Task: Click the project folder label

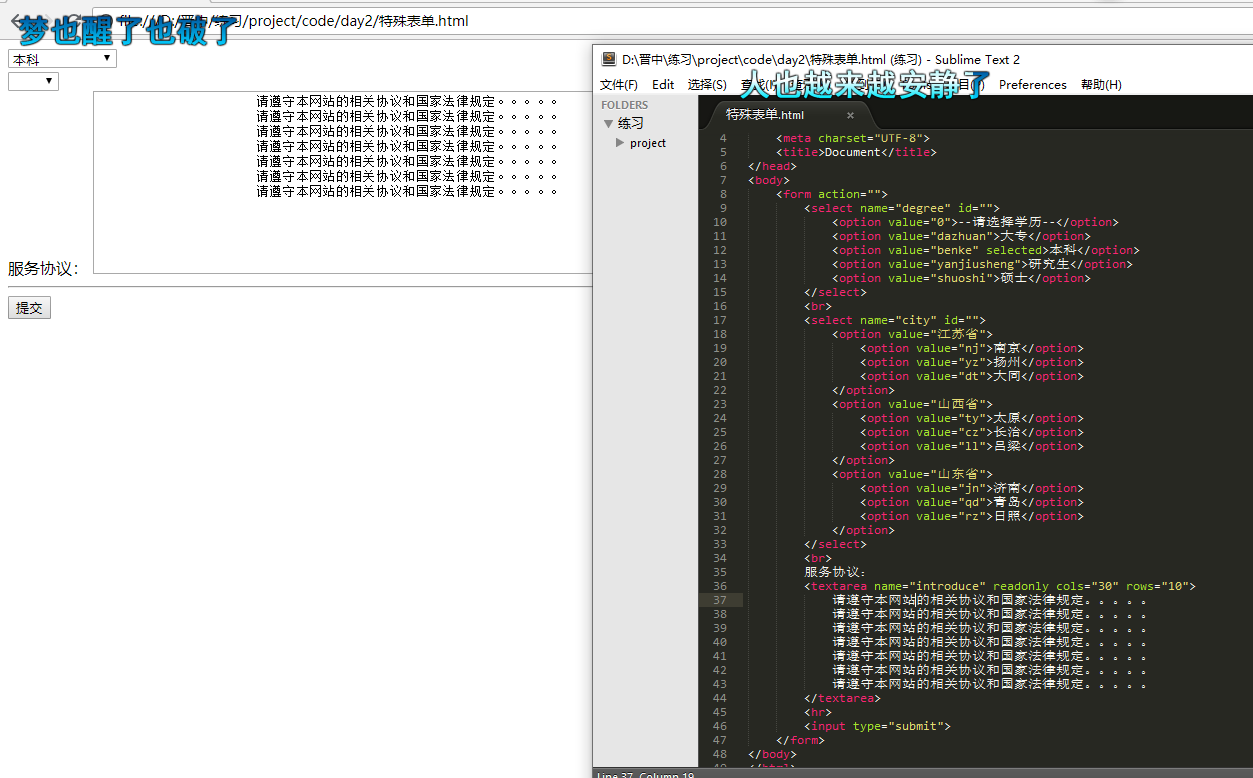Action: pyautogui.click(x=648, y=143)
